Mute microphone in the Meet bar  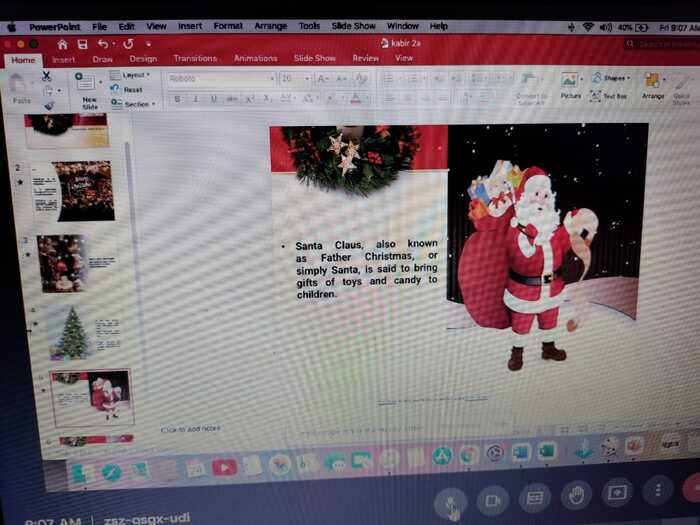click(x=451, y=502)
